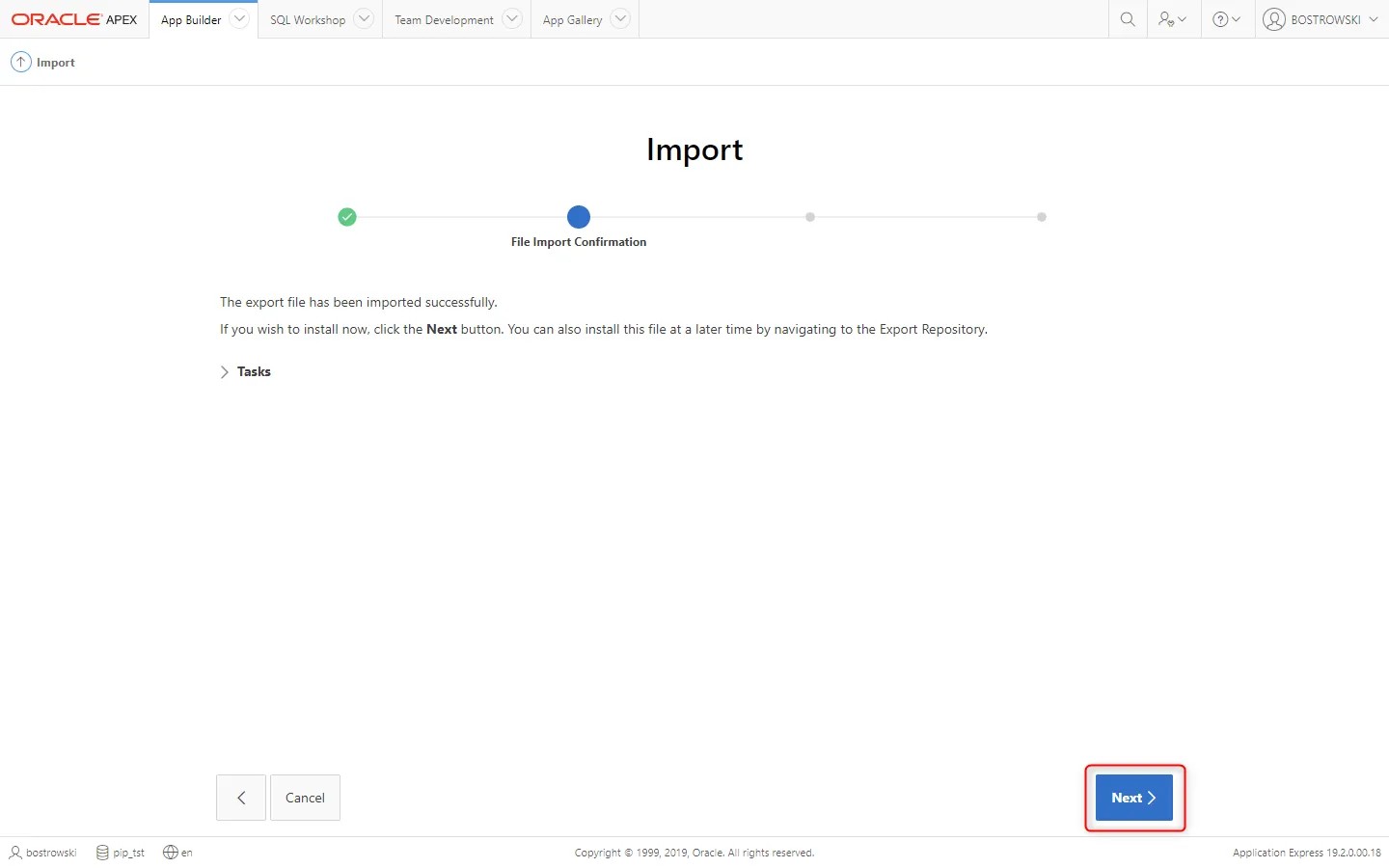
Task: Click the completed green checkmark wizard step
Action: (347, 217)
